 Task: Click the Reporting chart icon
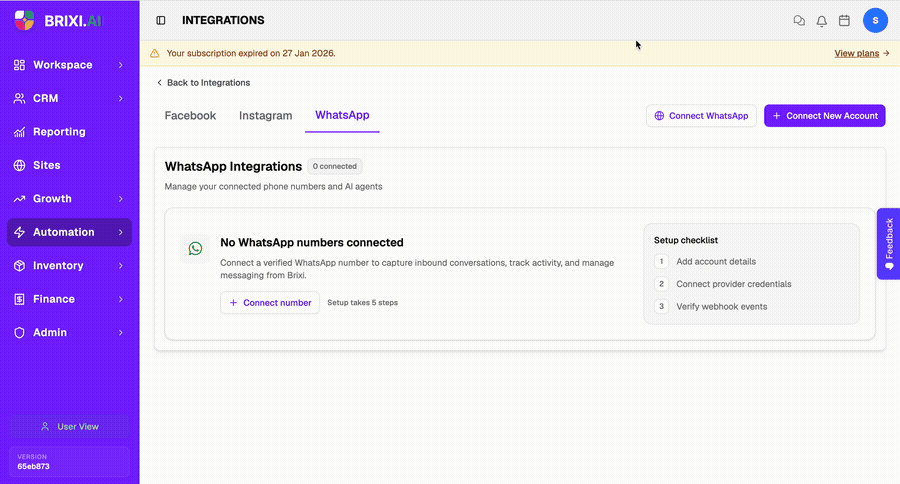[x=20, y=132]
